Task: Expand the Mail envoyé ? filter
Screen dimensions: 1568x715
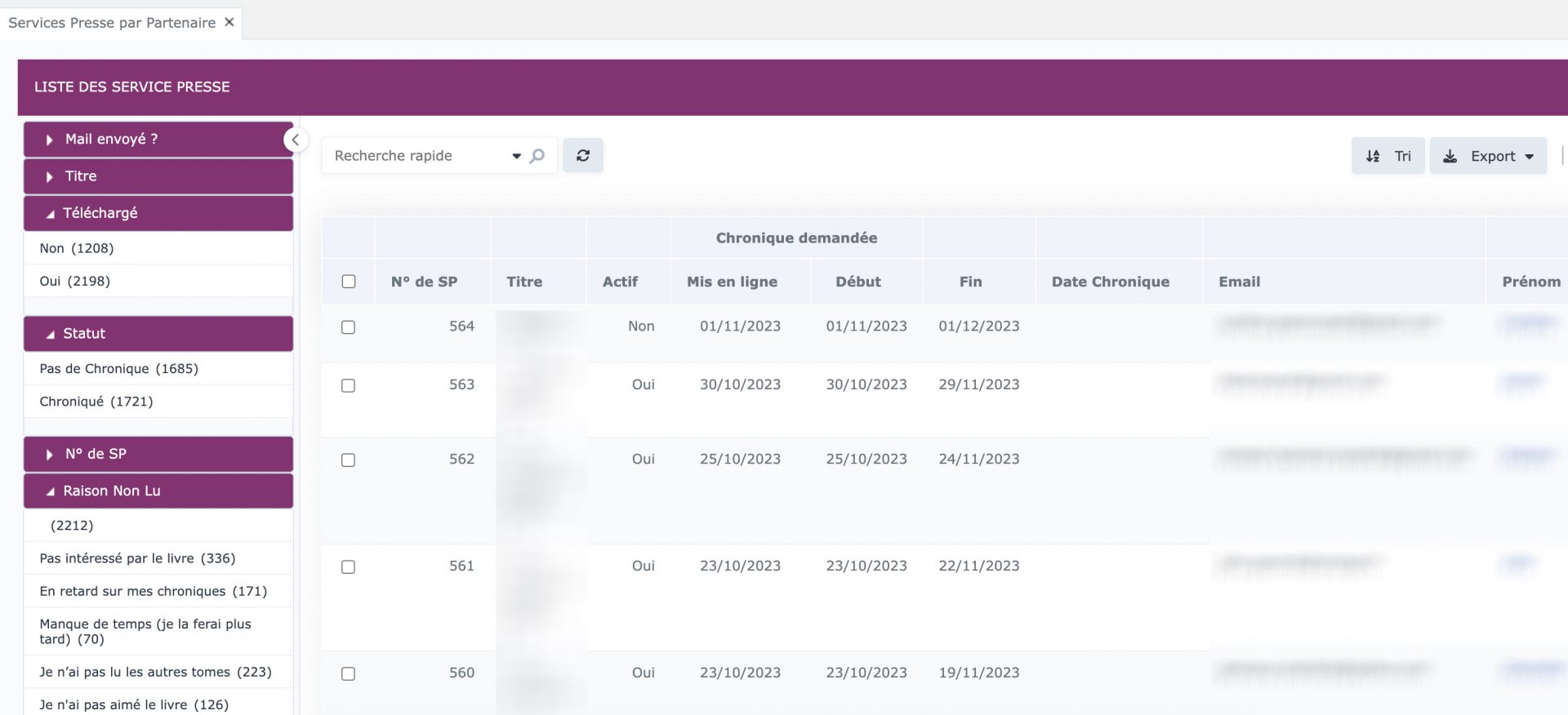Action: (x=158, y=140)
